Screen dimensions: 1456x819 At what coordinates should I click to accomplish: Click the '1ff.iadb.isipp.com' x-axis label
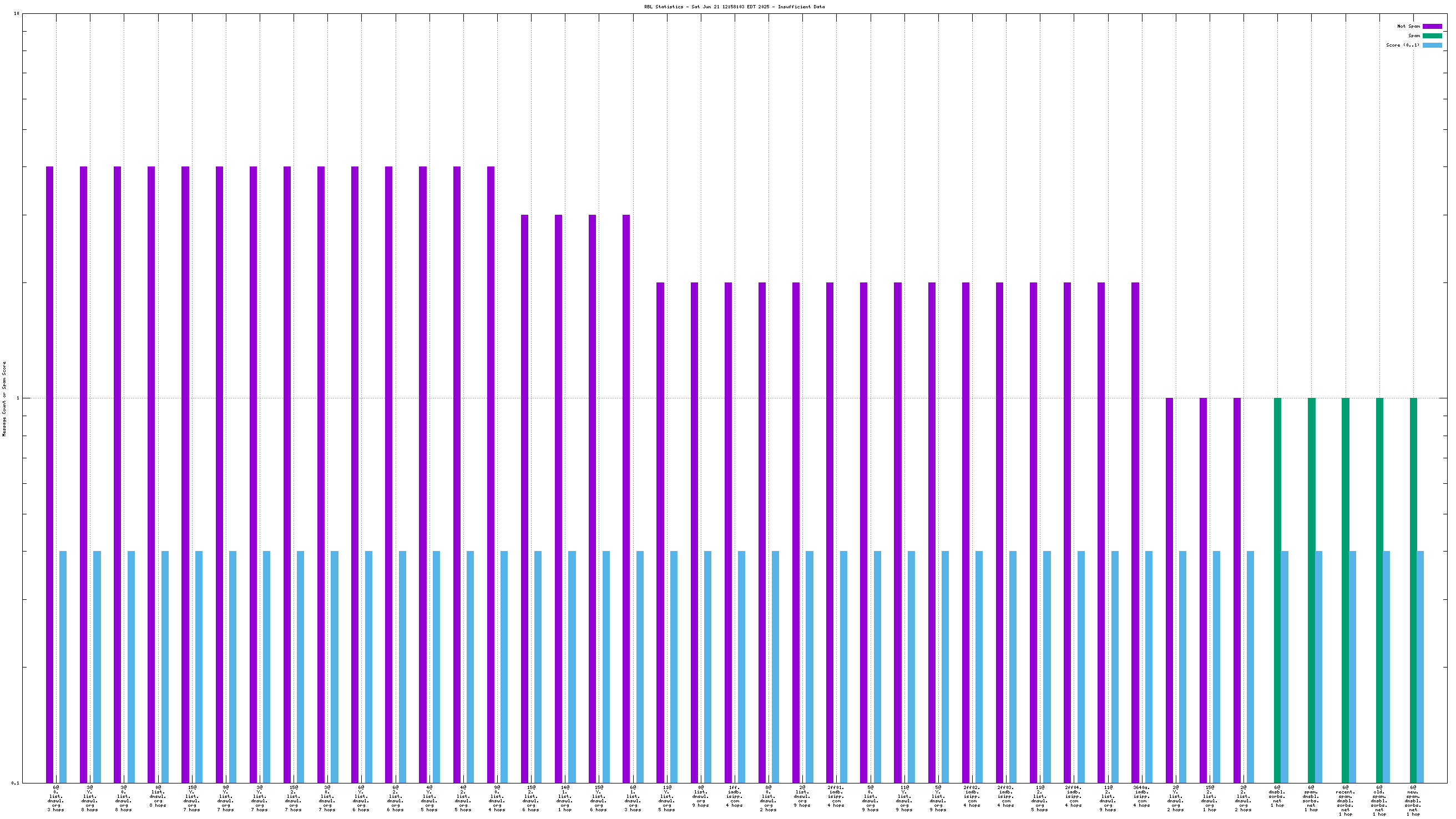coord(734,796)
